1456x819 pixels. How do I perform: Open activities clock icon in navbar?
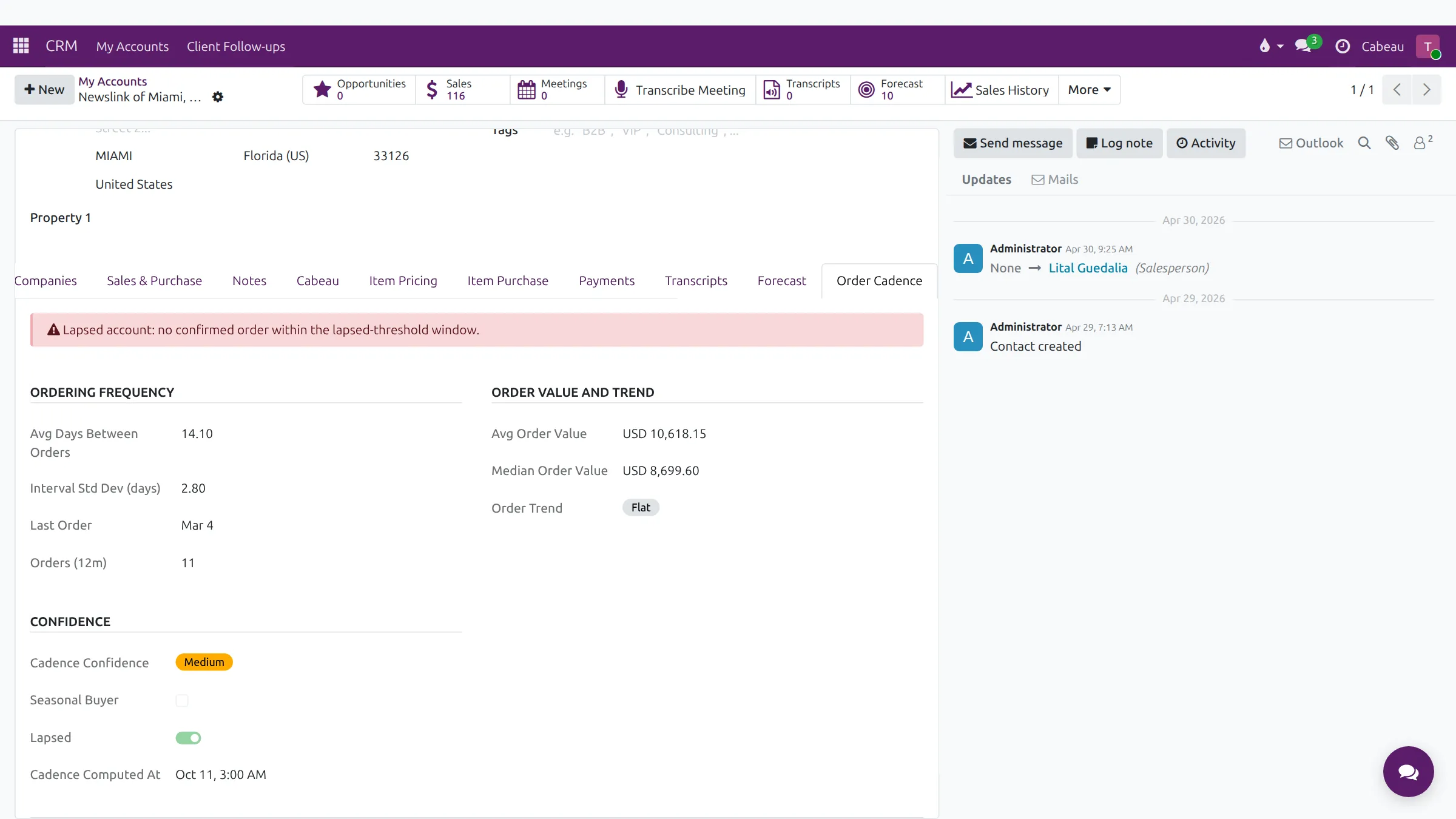(x=1343, y=46)
